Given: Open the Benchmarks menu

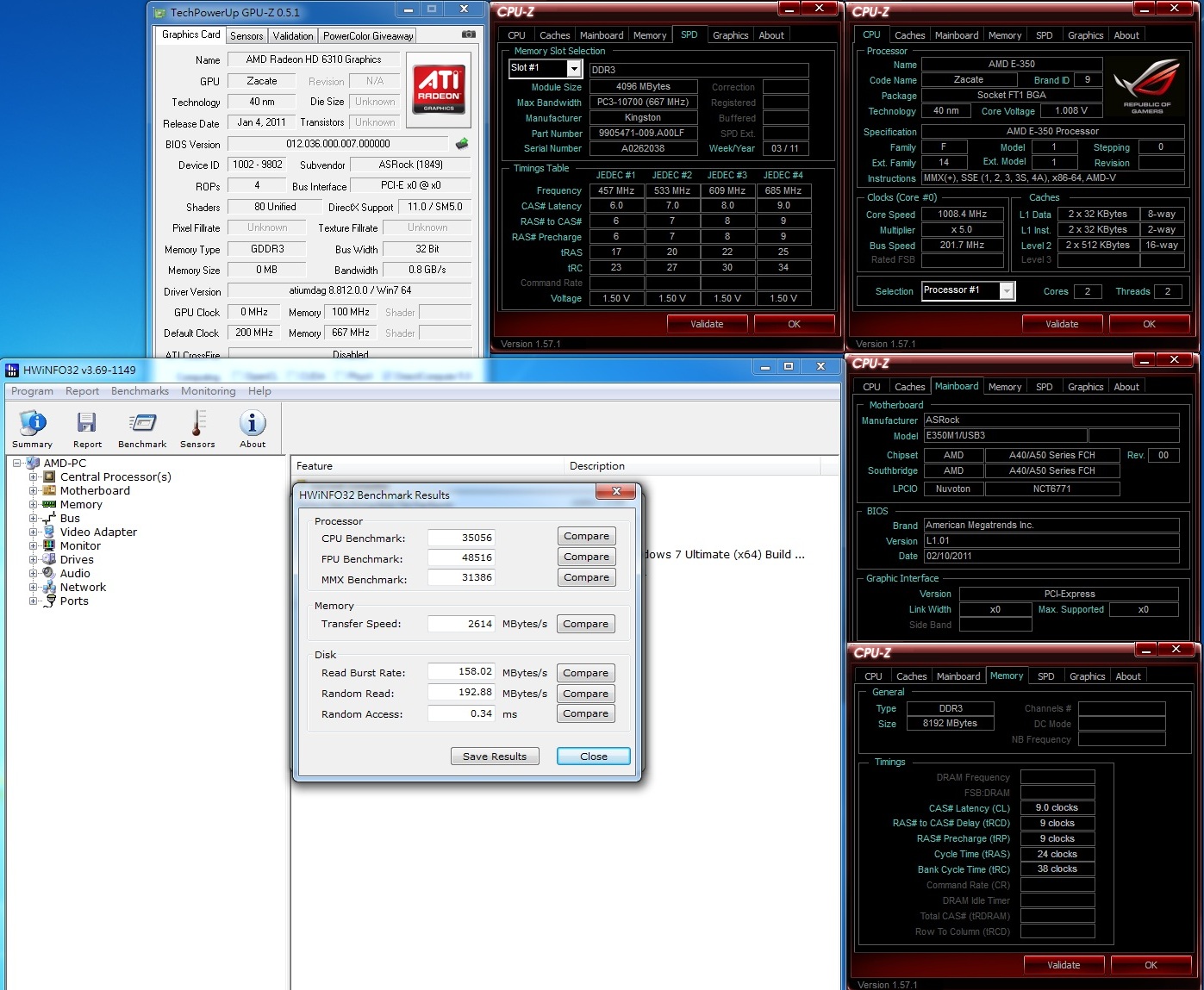Looking at the screenshot, I should (x=140, y=391).
